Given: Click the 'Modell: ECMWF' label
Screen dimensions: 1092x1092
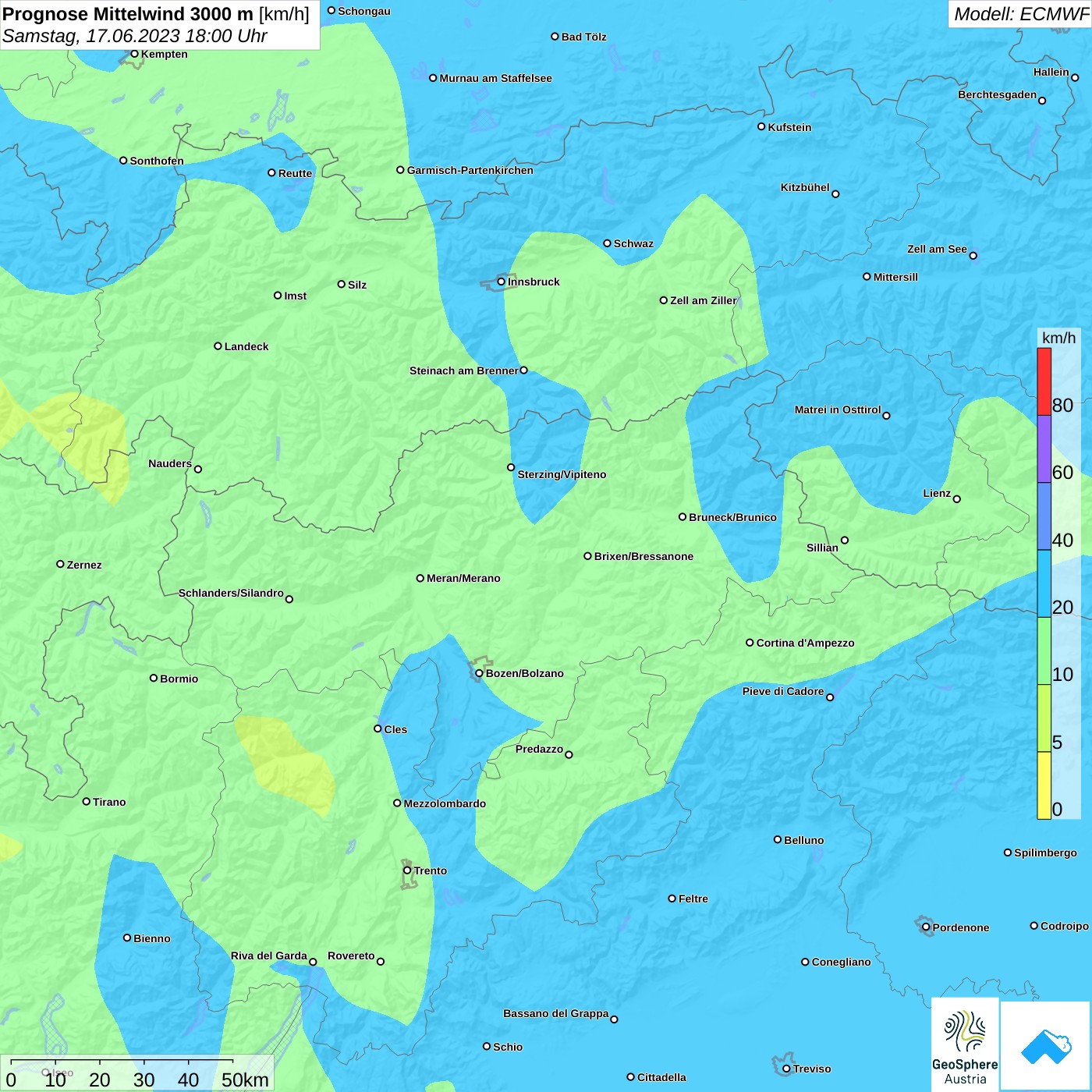Looking at the screenshot, I should click(x=1021, y=14).
